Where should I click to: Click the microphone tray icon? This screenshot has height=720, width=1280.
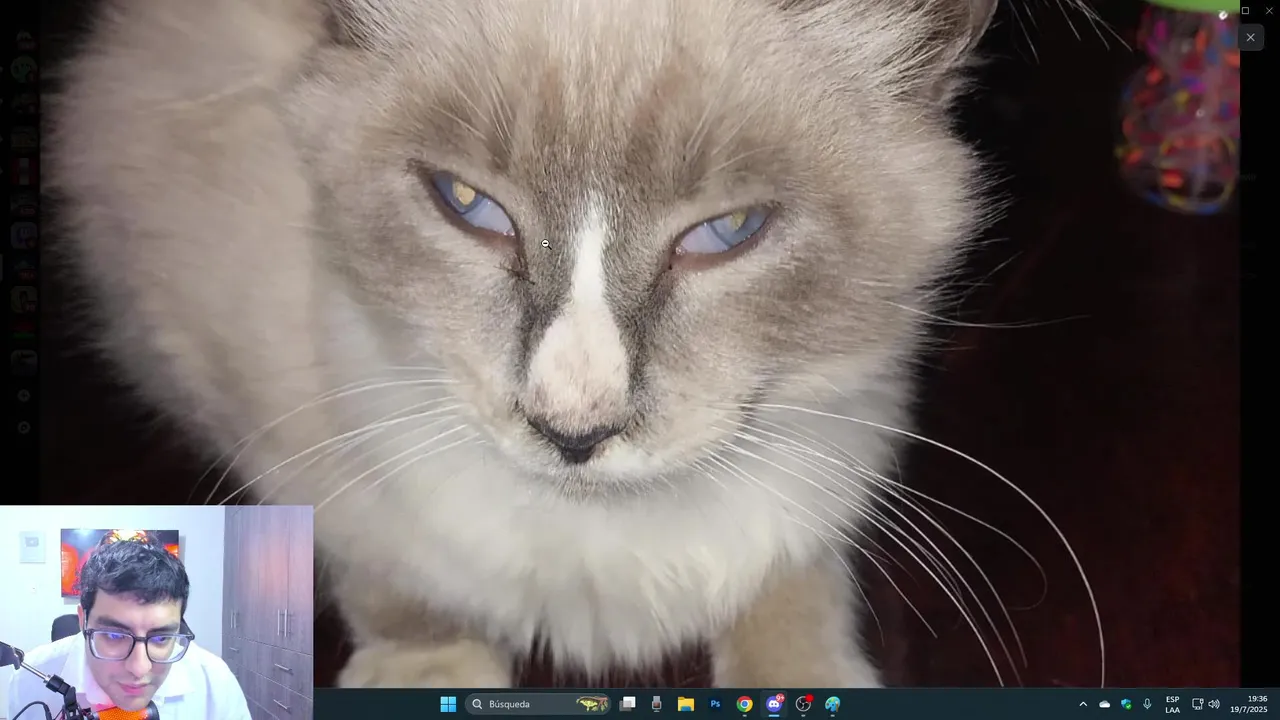coord(1147,704)
